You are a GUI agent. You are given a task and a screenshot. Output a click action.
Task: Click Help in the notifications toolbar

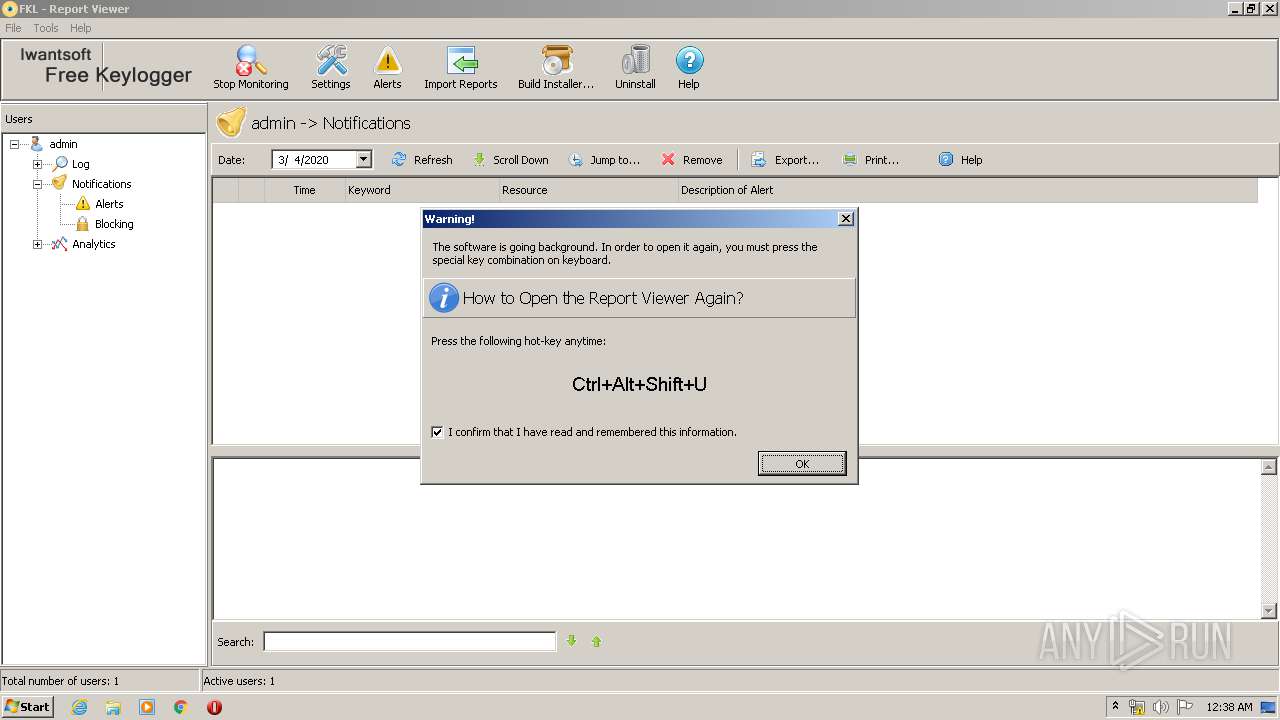[x=961, y=160]
